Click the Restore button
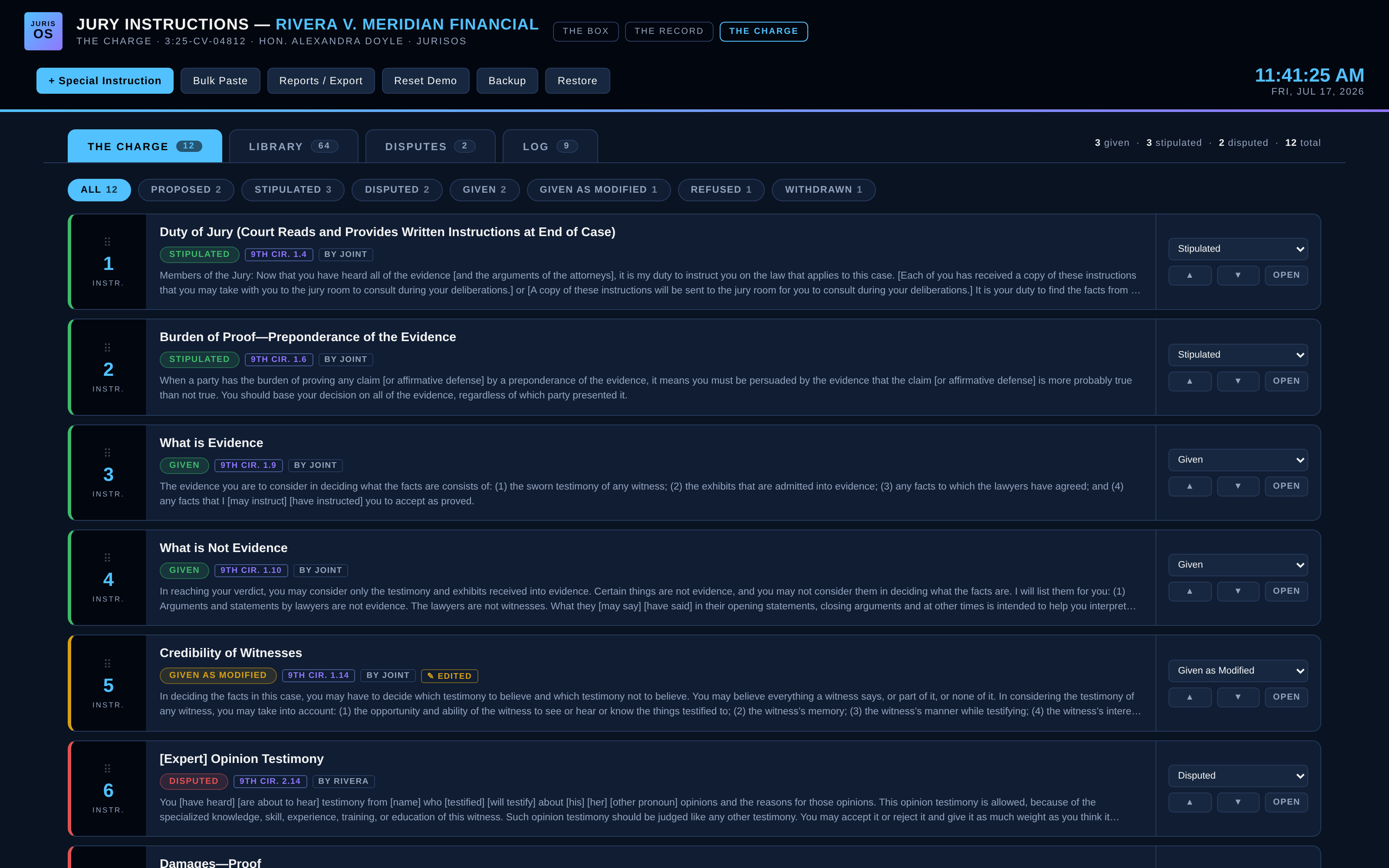 coord(577,81)
